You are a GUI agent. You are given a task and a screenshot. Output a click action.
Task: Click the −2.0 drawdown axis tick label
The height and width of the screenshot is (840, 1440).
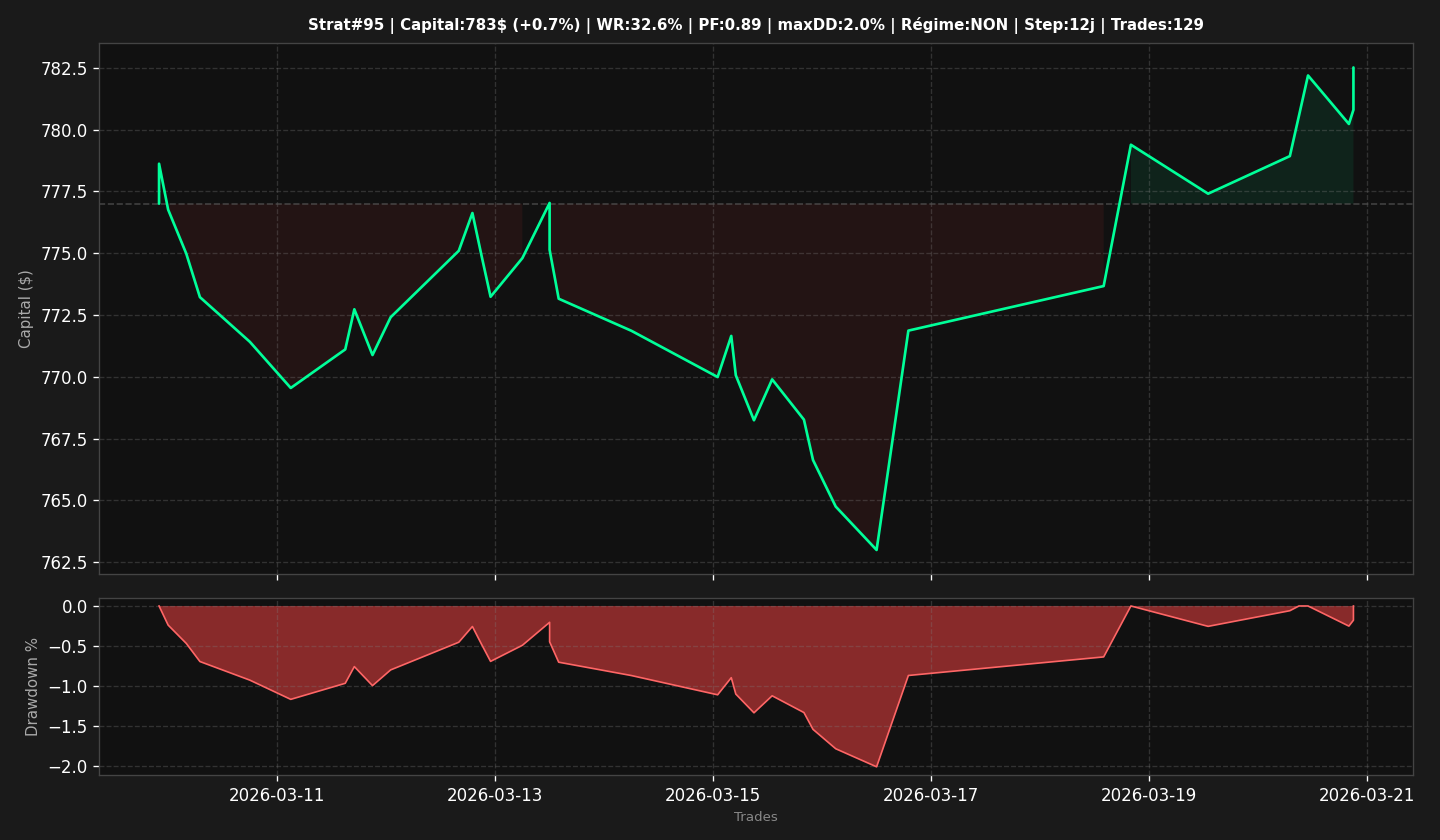[x=68, y=767]
